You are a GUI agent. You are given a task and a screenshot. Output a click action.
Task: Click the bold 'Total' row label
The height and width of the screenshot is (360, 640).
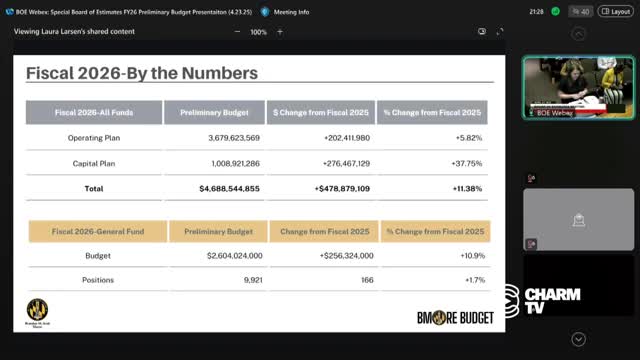tap(94, 189)
